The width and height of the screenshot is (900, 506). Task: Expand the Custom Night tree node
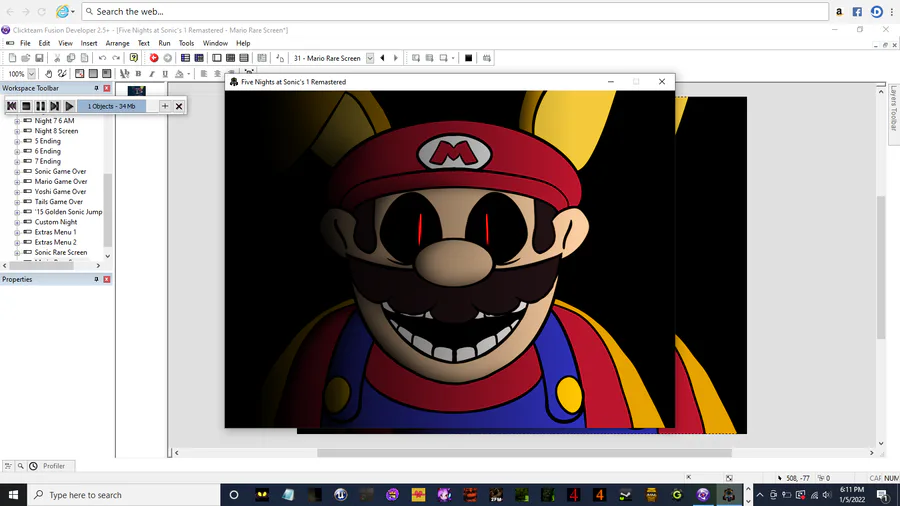17,222
